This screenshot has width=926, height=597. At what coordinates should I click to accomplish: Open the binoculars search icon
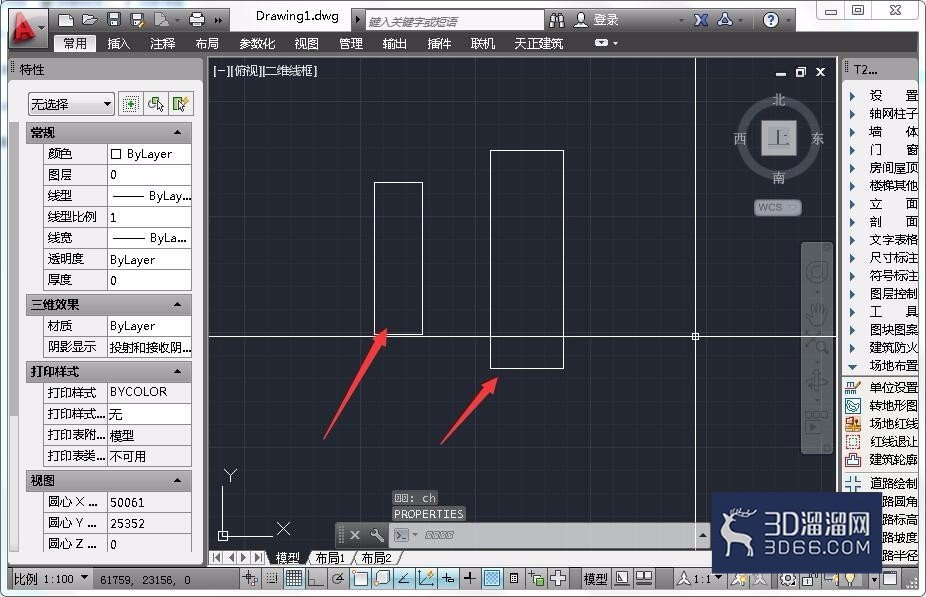tap(556, 21)
